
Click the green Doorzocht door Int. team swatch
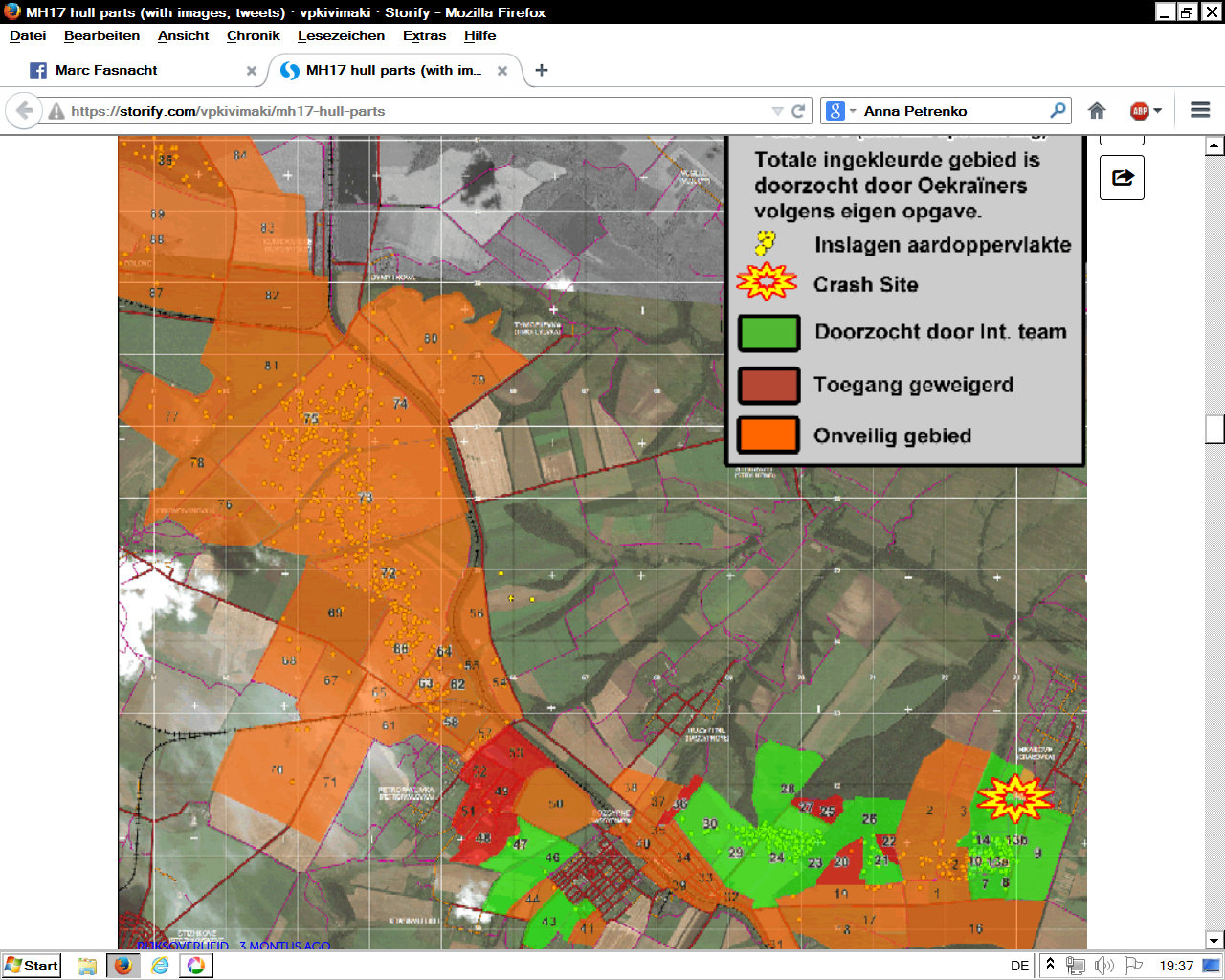point(769,333)
